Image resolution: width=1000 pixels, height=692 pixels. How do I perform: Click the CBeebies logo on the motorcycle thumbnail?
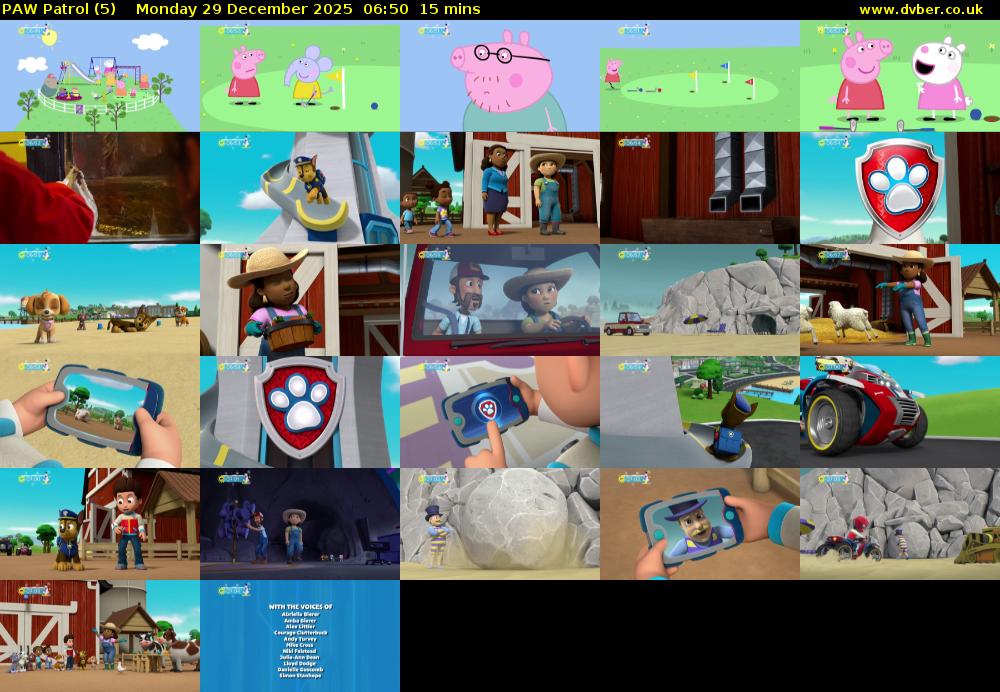coord(830,366)
